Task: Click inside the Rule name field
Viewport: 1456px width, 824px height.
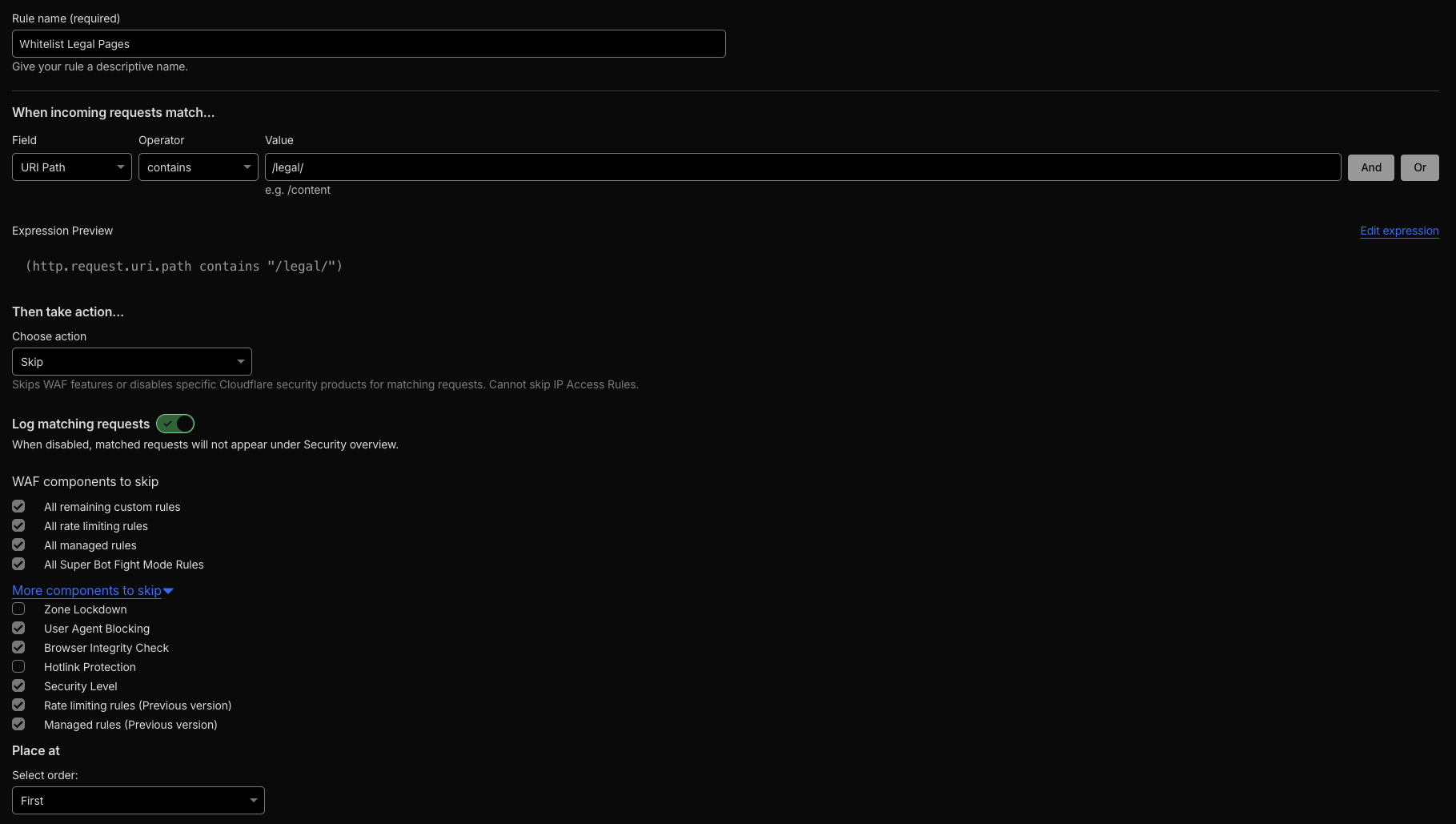Action: coord(368,43)
